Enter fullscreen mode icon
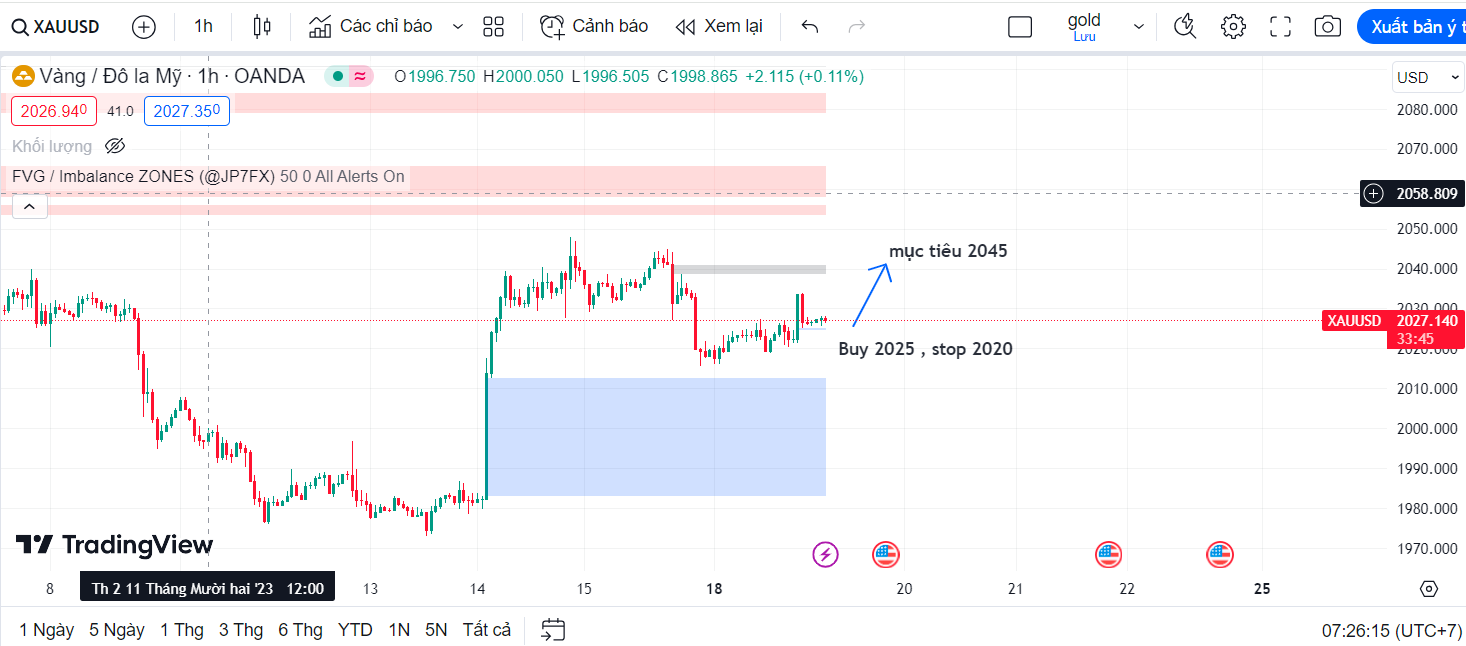The height and width of the screenshot is (646, 1466). (x=1280, y=27)
